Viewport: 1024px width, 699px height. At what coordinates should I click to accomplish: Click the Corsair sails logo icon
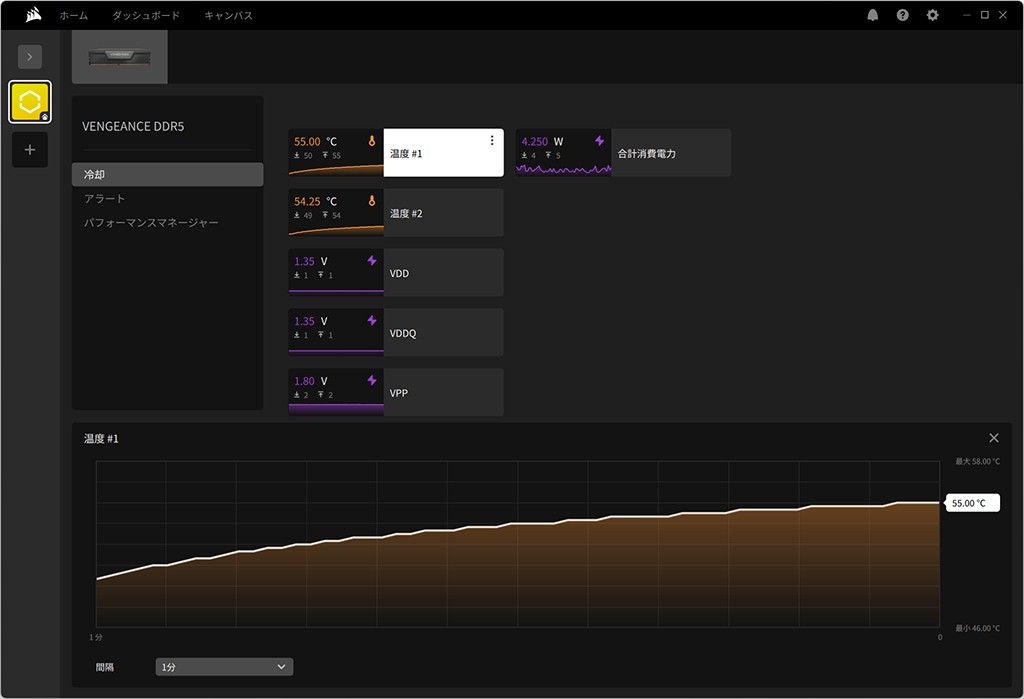coord(32,15)
